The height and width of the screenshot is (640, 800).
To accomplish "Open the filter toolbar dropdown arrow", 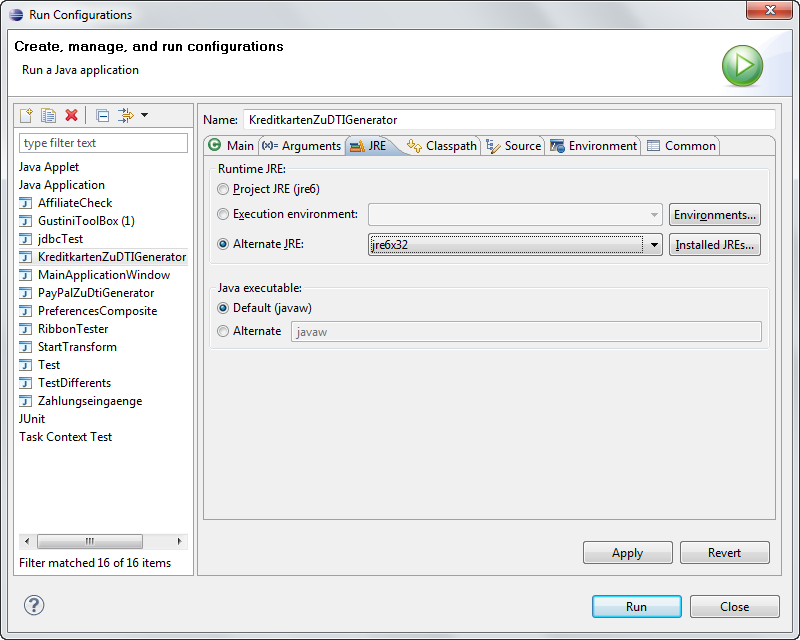I will [144, 116].
